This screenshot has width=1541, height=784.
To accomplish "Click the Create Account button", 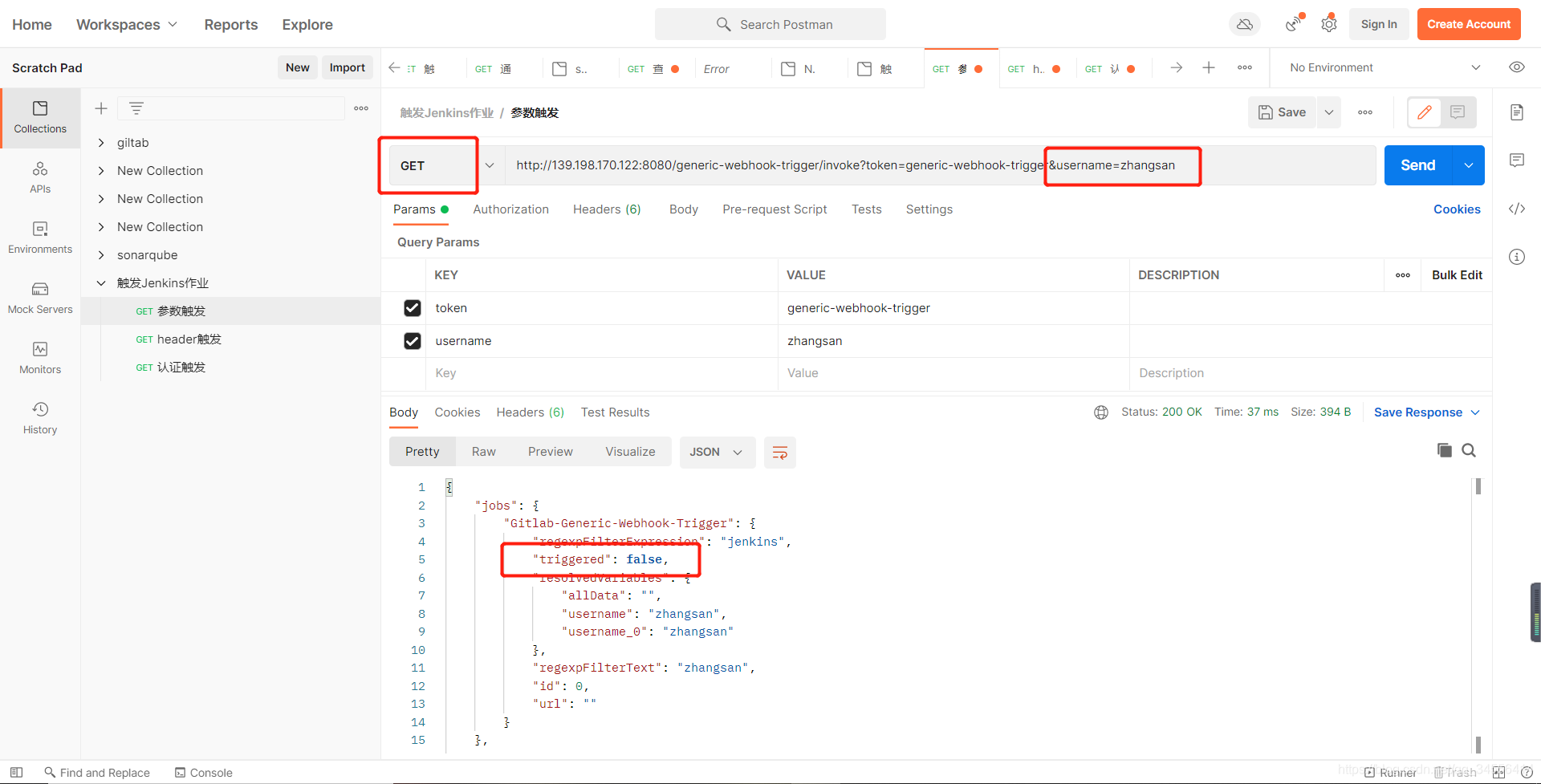I will [x=1469, y=24].
